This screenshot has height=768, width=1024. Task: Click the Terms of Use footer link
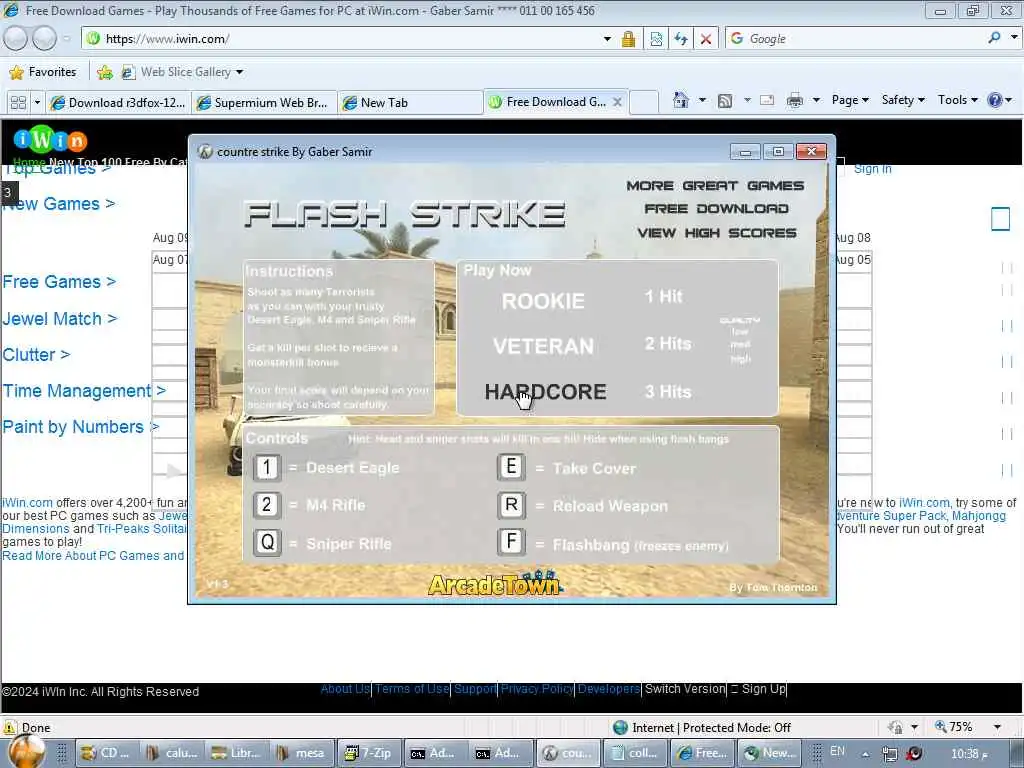coord(411,689)
